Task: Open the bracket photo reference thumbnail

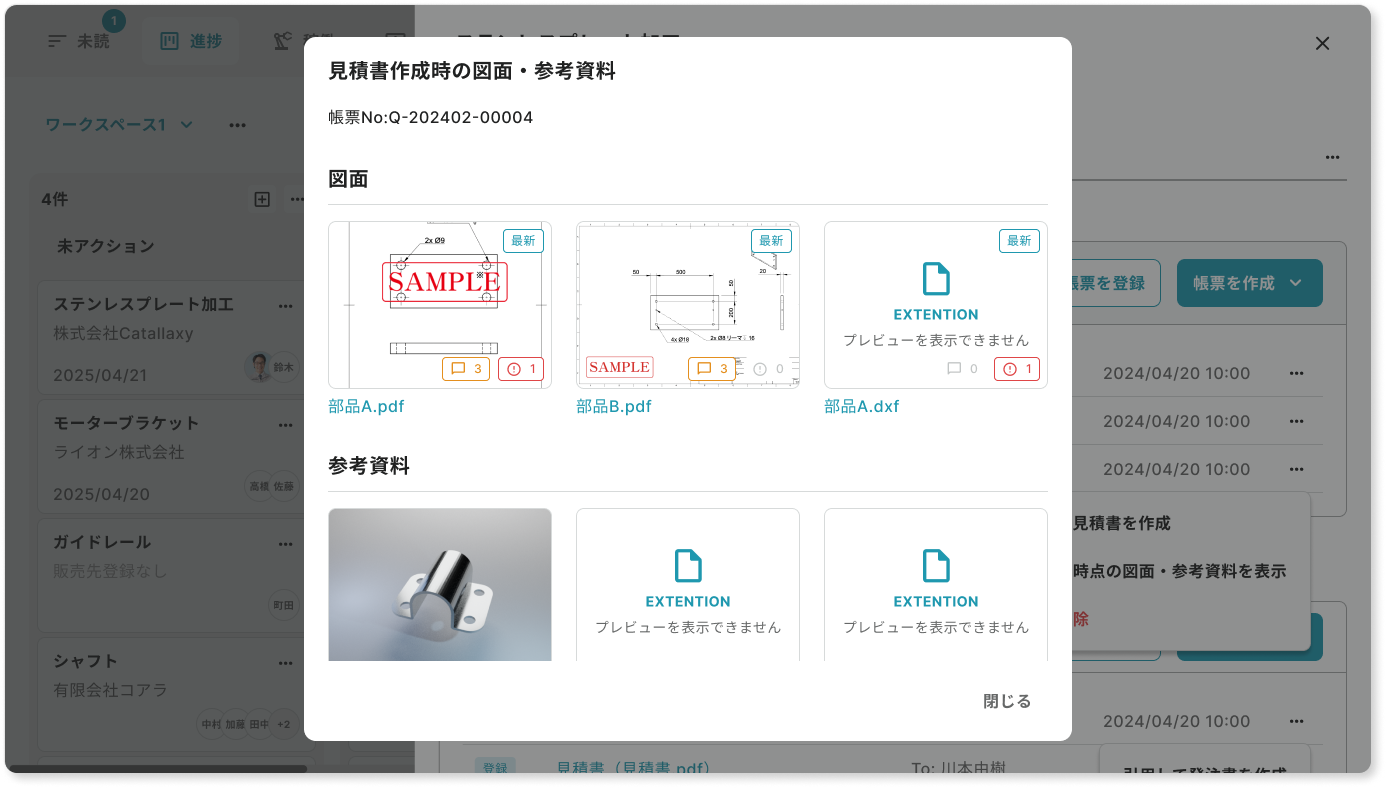Action: (x=440, y=585)
